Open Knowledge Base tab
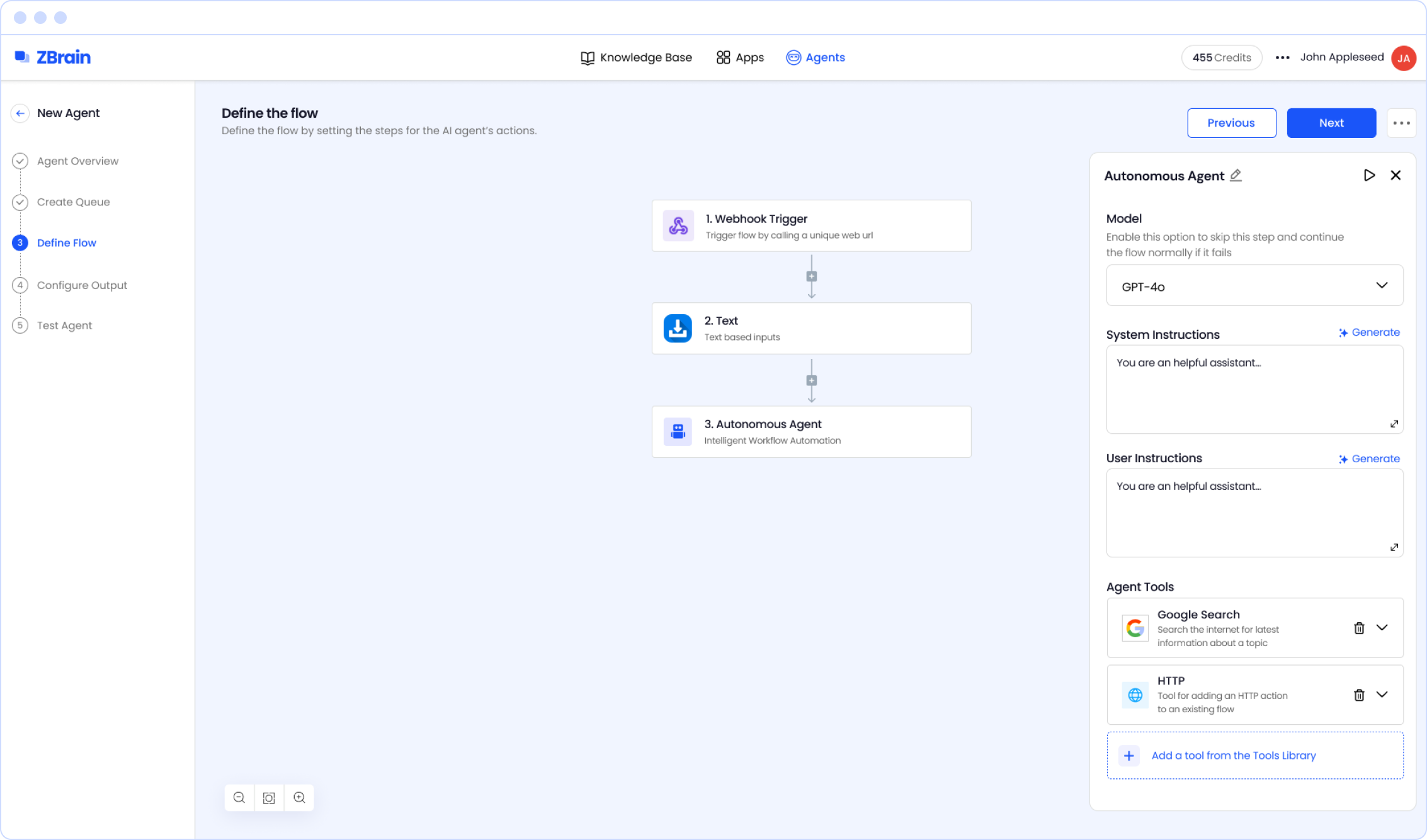Viewport: 1427px width, 840px height. pyautogui.click(x=636, y=57)
